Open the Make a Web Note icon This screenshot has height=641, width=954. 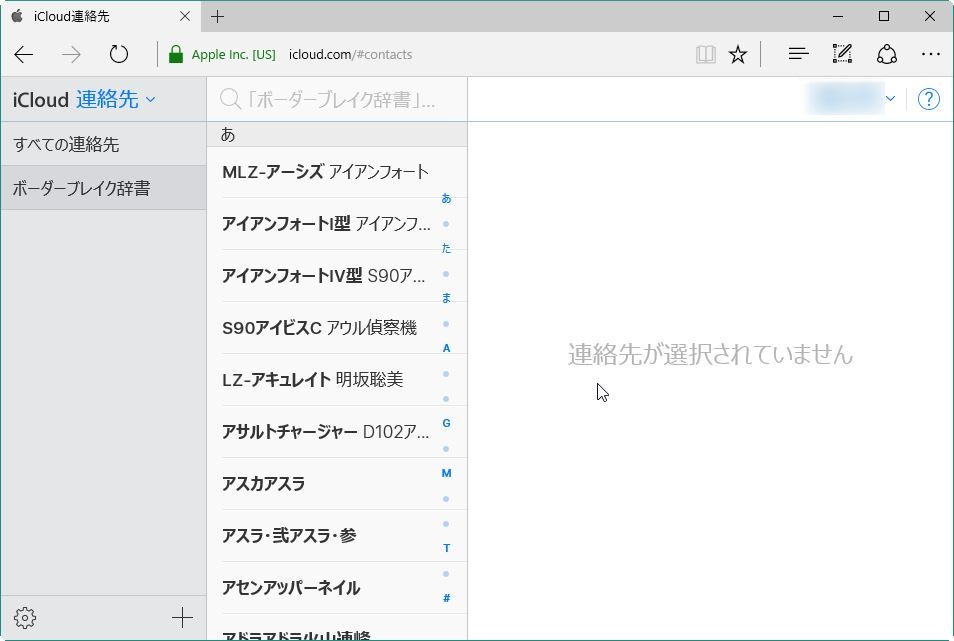coord(842,54)
